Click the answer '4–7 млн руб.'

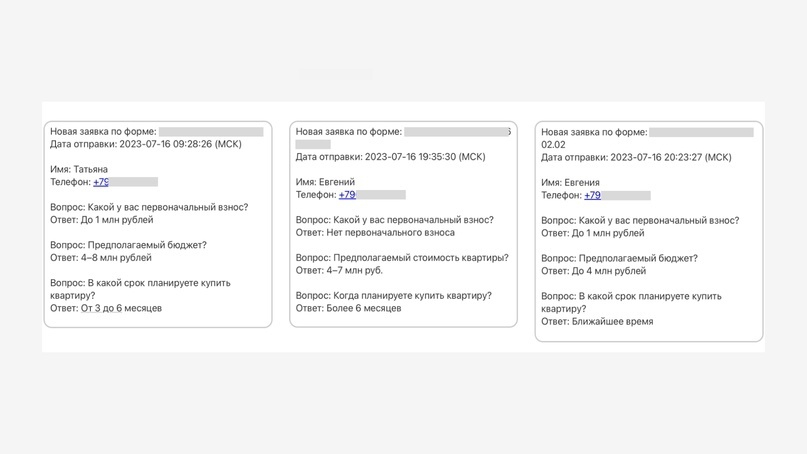point(339,270)
